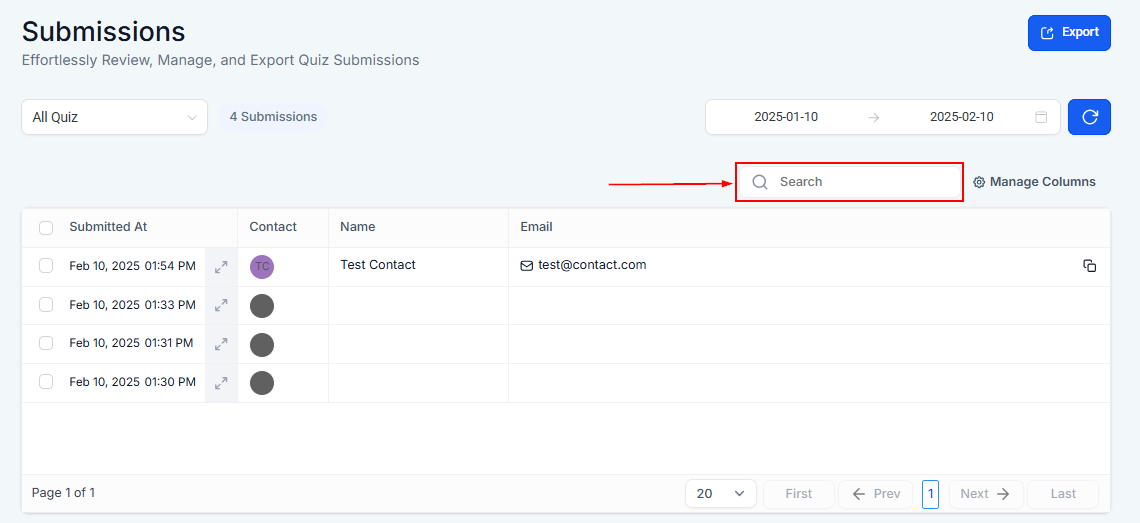Image resolution: width=1140 pixels, height=523 pixels.
Task: Open the calendar icon in date range
Action: pos(1041,117)
